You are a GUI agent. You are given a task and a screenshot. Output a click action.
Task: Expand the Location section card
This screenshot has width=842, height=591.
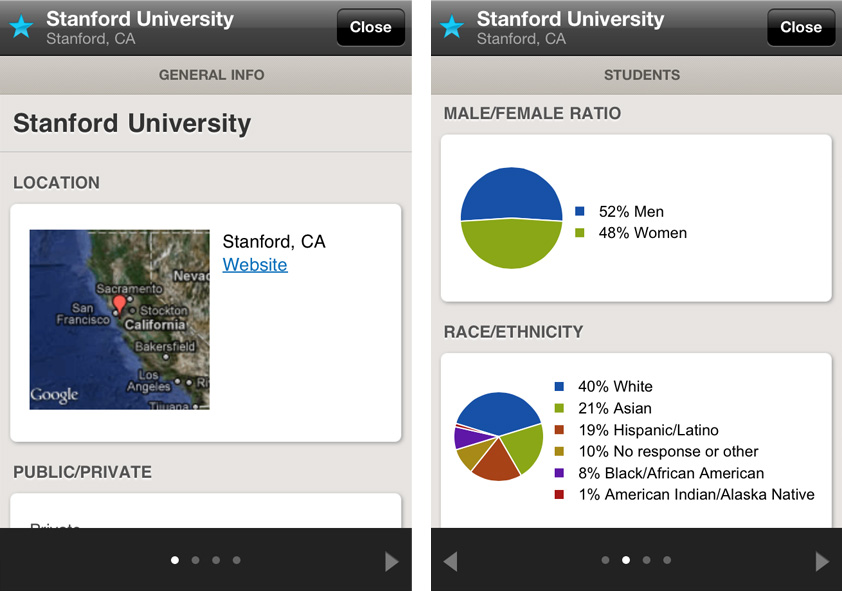pyautogui.click(x=206, y=320)
